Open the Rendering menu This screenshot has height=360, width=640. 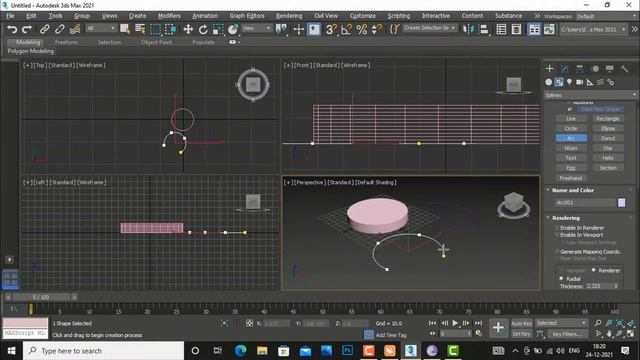(x=289, y=16)
